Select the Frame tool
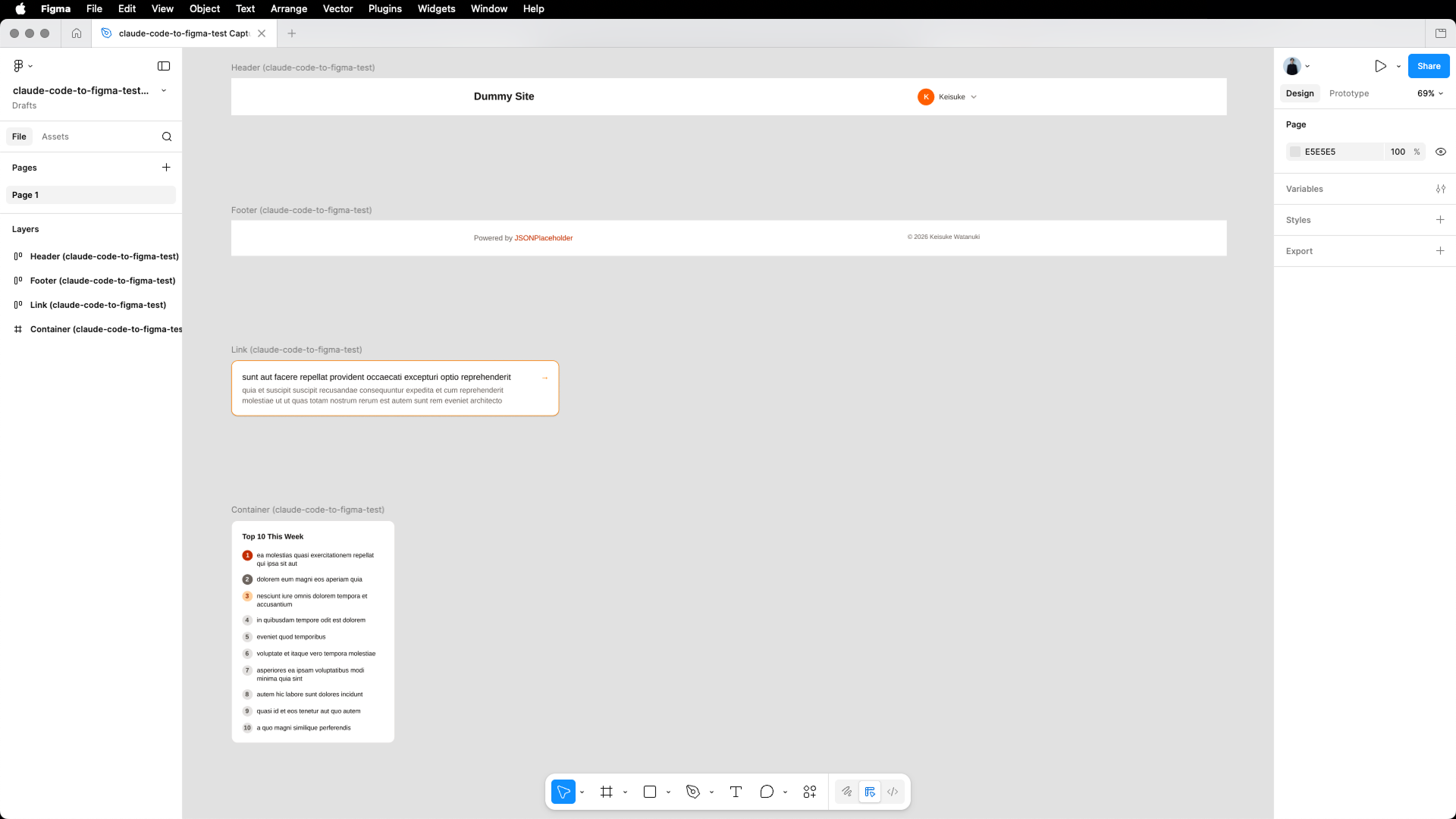 tap(607, 792)
